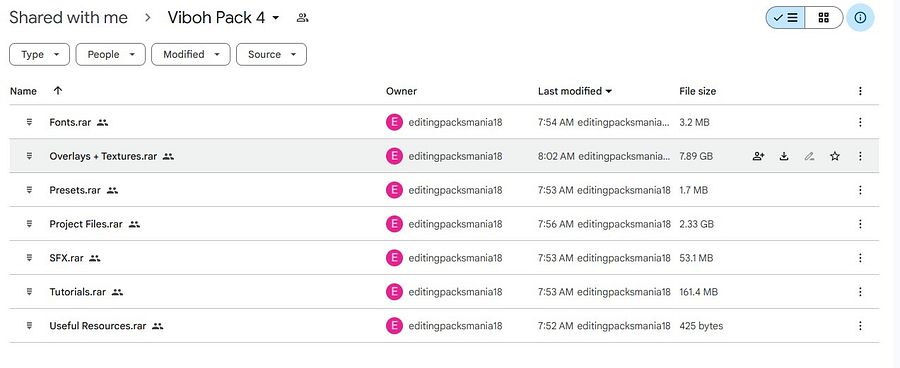Open the People filter dropdown
The width and height of the screenshot is (900, 368).
click(111, 55)
